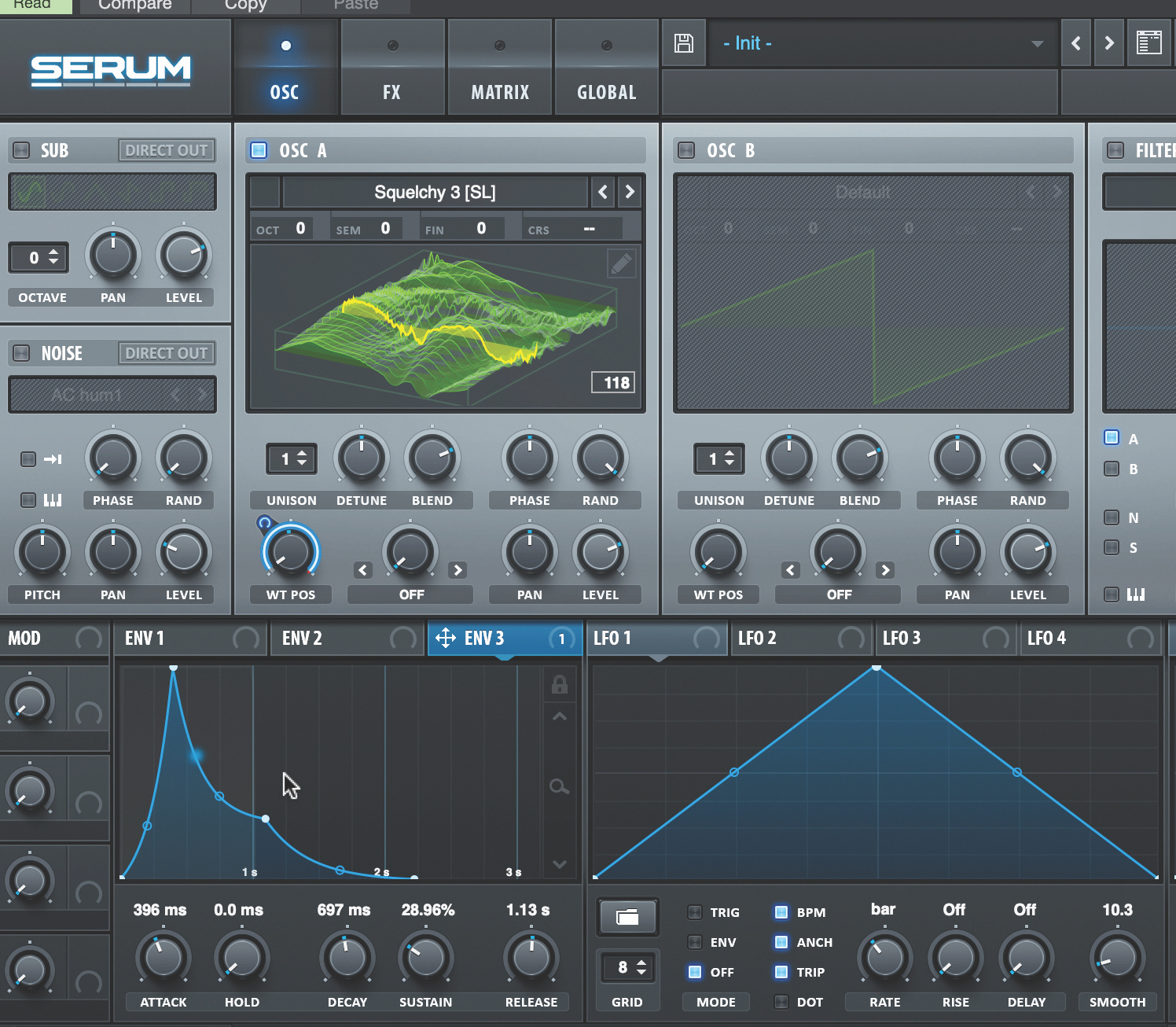The width and height of the screenshot is (1176, 1027).
Task: Click the envelope scroll down chevron
Action: pyautogui.click(x=560, y=864)
